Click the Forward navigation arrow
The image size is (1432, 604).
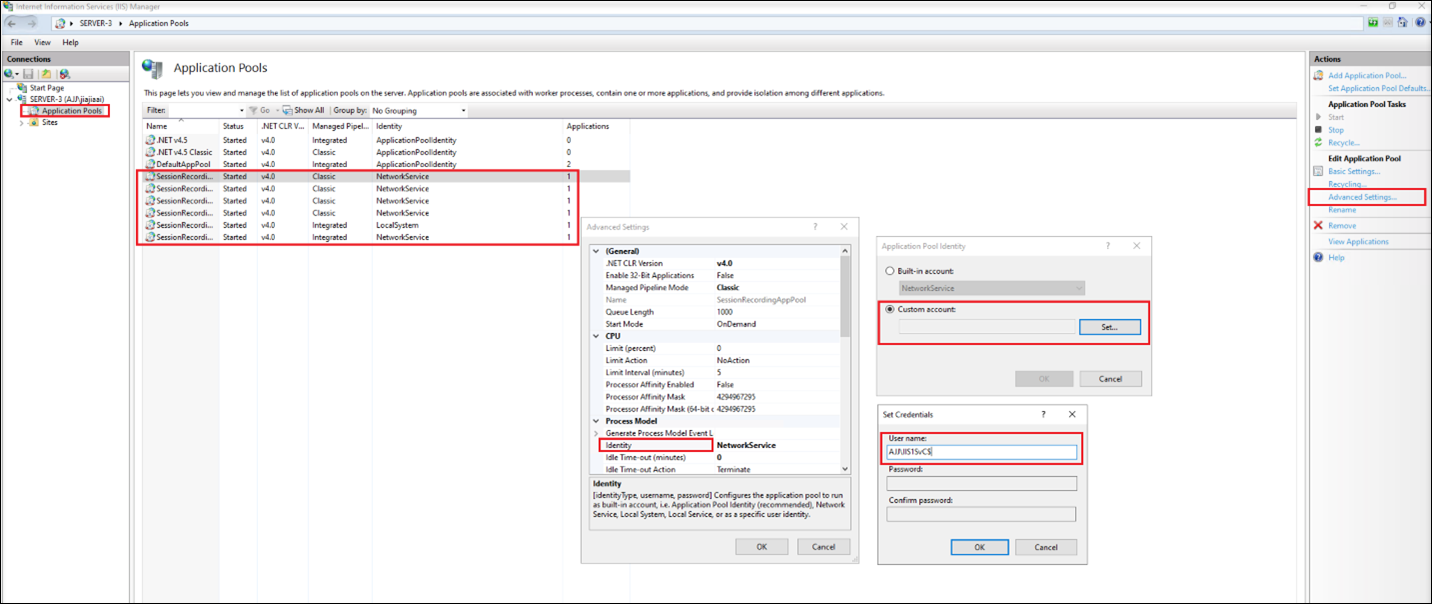click(x=30, y=22)
